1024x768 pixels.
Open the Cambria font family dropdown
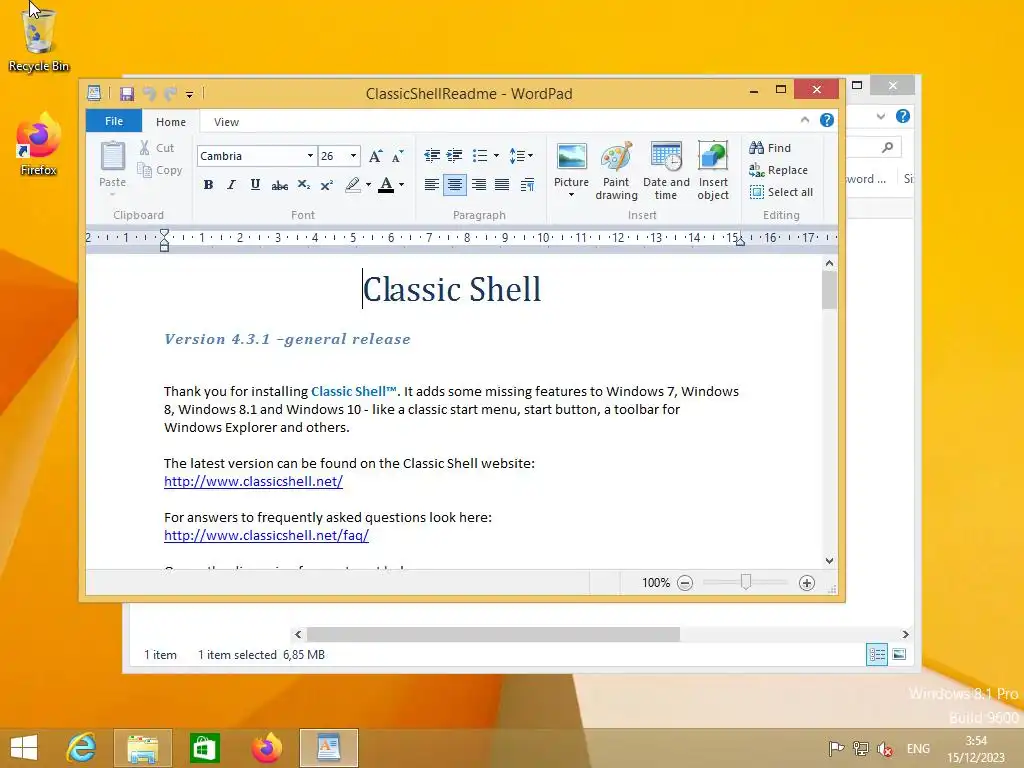pyautogui.click(x=310, y=155)
